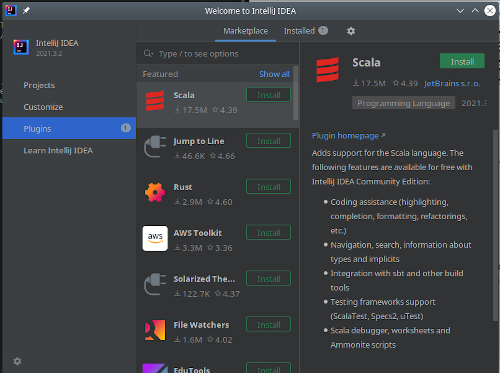The width and height of the screenshot is (500, 373).
Task: Switch to the Installed tab
Action: pyautogui.click(x=299, y=31)
